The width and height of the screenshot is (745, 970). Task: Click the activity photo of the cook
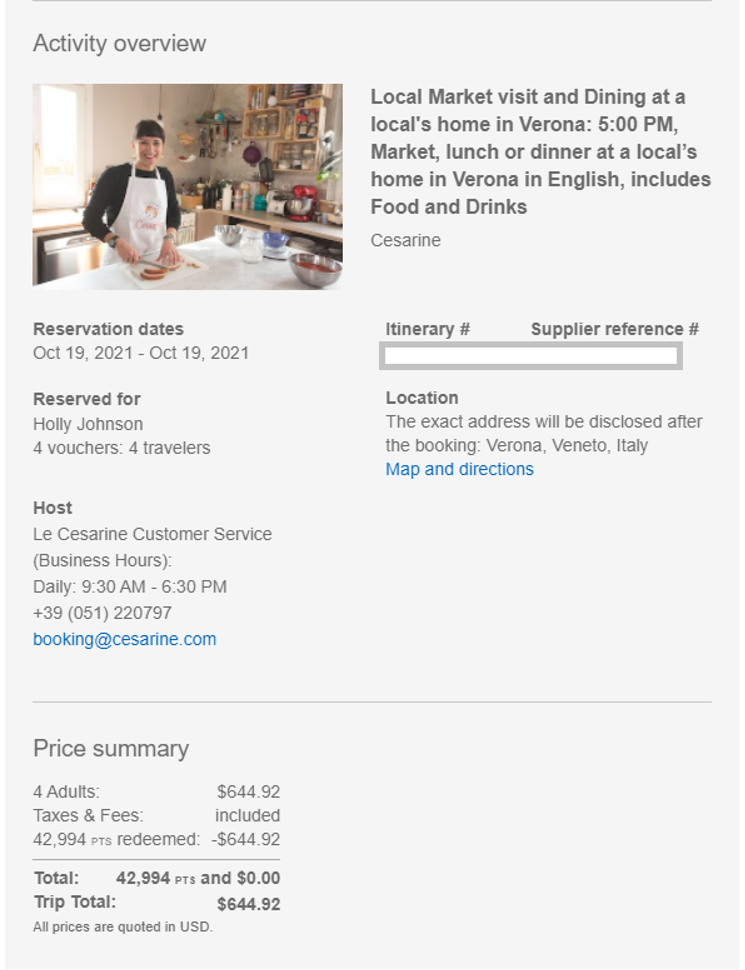click(x=188, y=187)
